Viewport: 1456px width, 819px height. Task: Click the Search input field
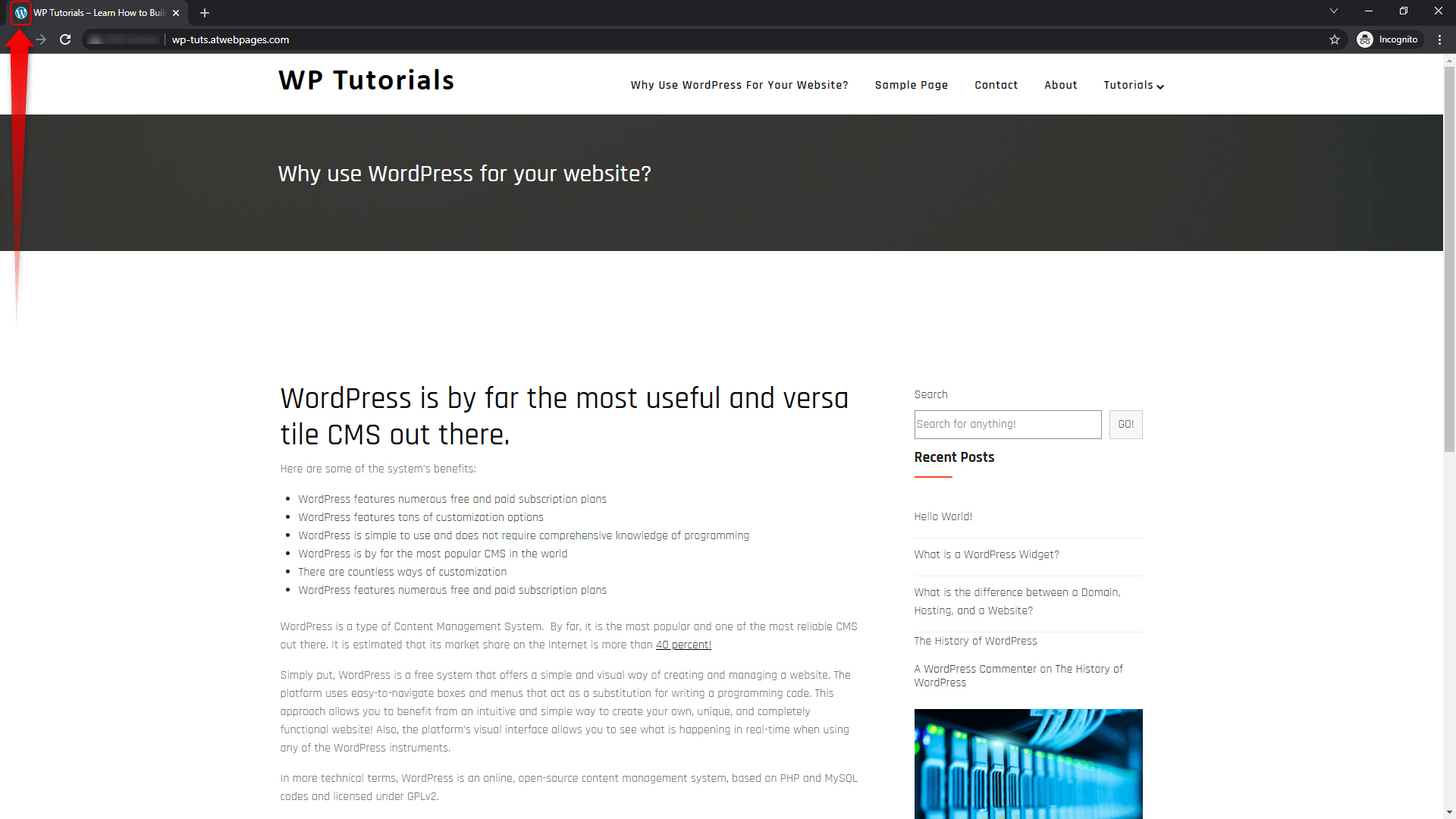click(x=1007, y=424)
